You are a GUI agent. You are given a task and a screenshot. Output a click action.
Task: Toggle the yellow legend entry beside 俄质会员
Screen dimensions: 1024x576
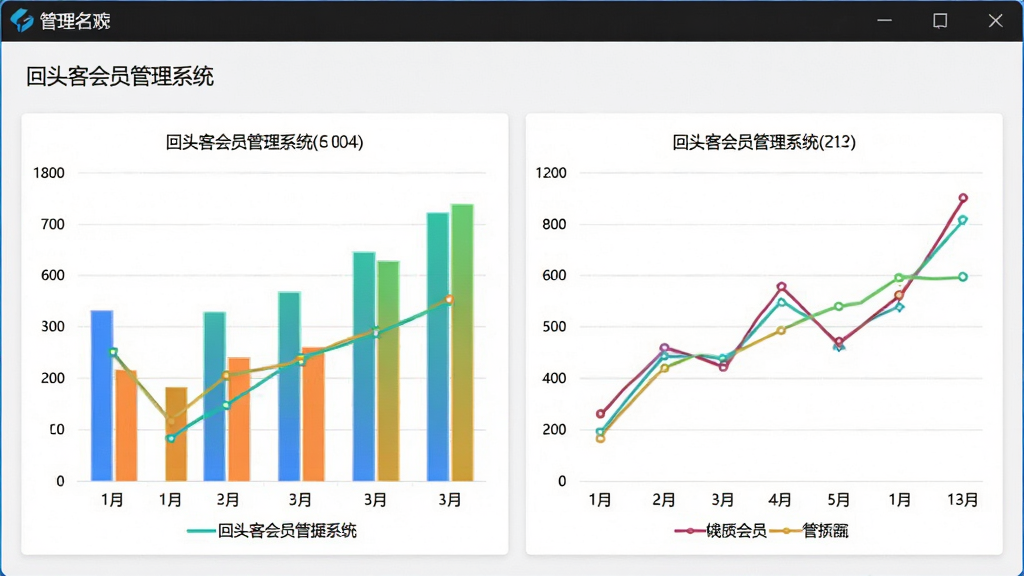(x=809, y=530)
